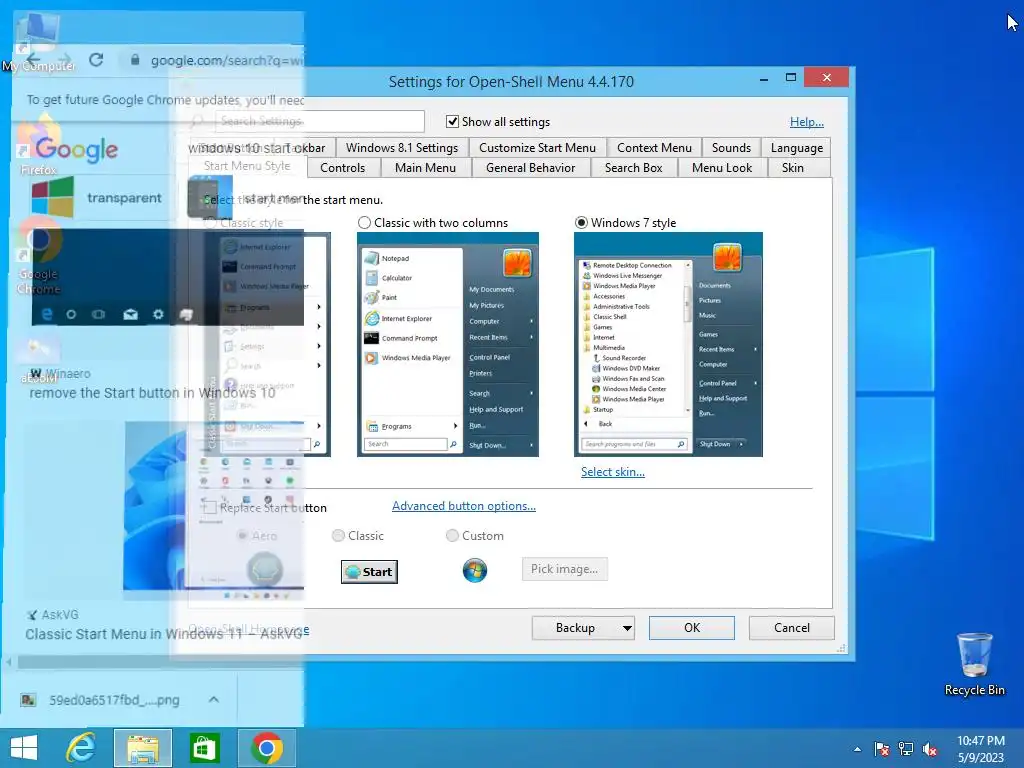
Task: Open the Search Box tab
Action: (633, 168)
